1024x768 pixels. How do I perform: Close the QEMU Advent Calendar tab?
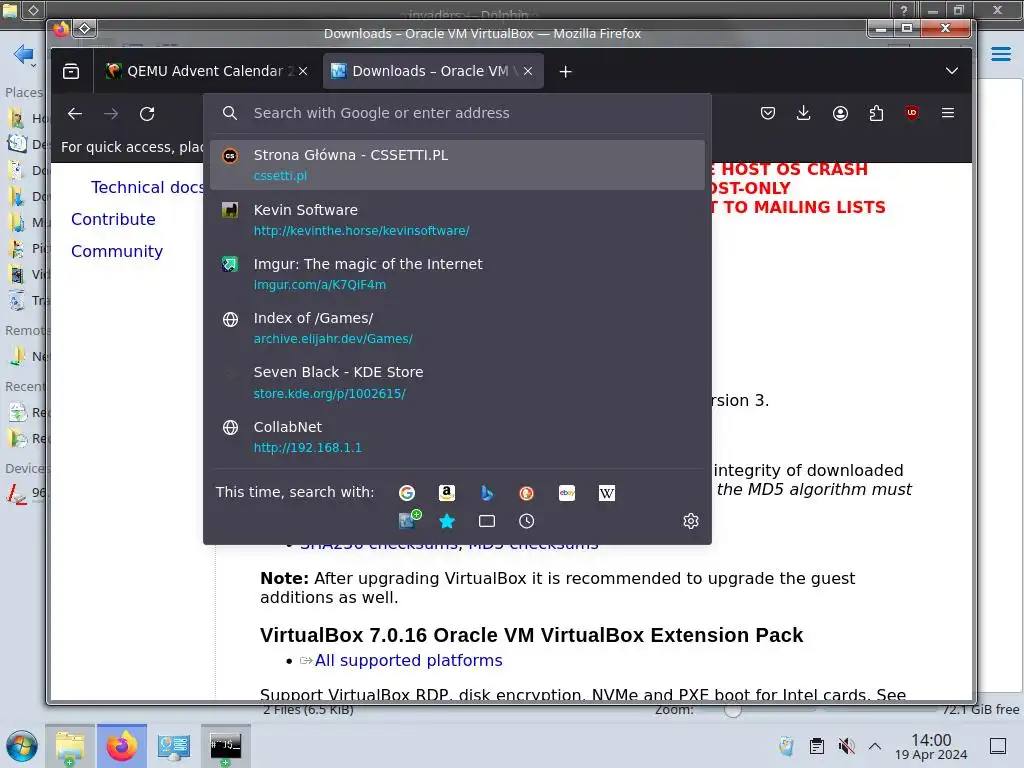coord(303,71)
